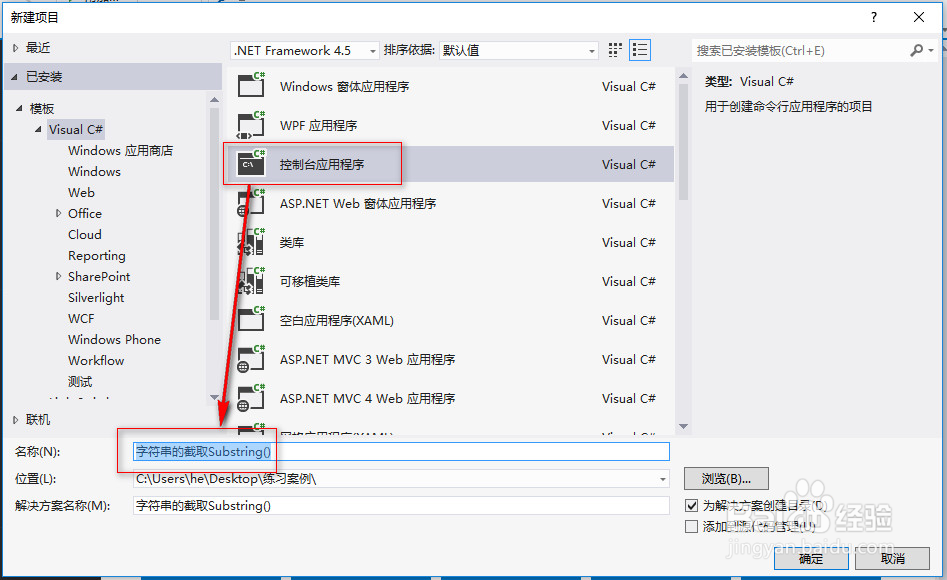
Task: Click the 解决方案名称 input field
Action: pos(401,506)
